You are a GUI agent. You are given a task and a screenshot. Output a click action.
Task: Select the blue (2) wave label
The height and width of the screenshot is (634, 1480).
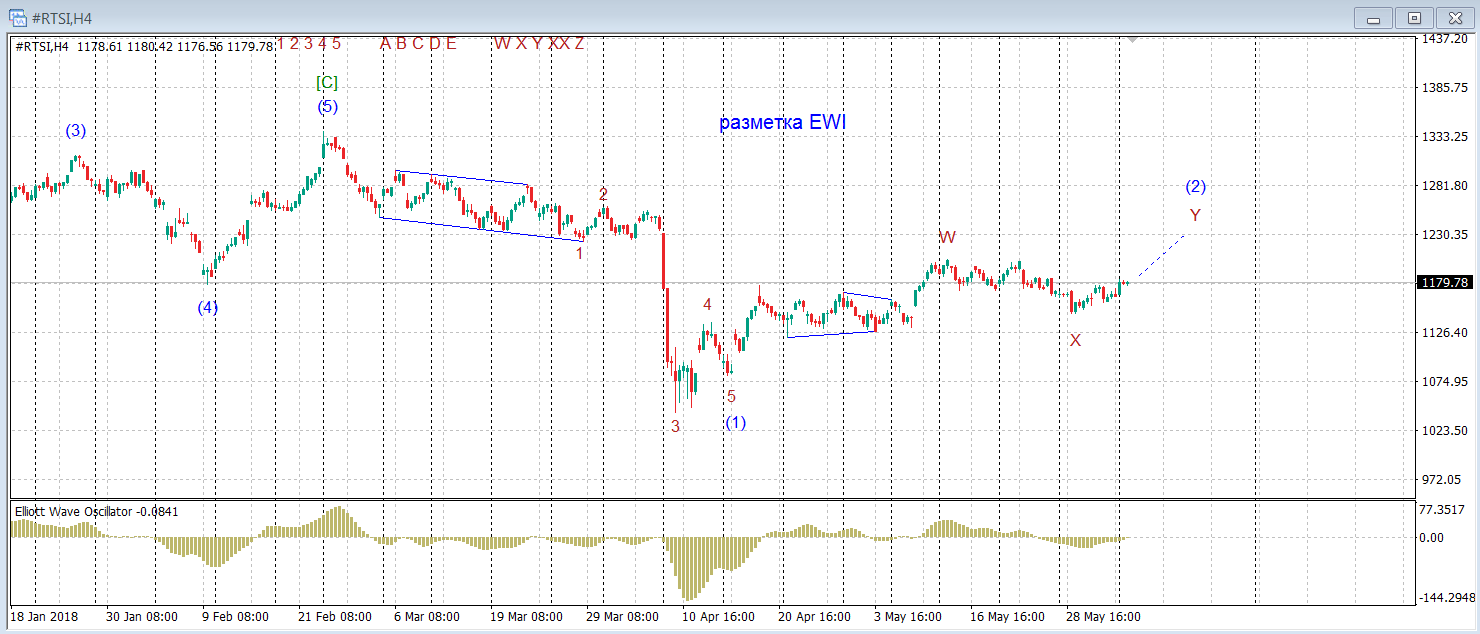1195,186
